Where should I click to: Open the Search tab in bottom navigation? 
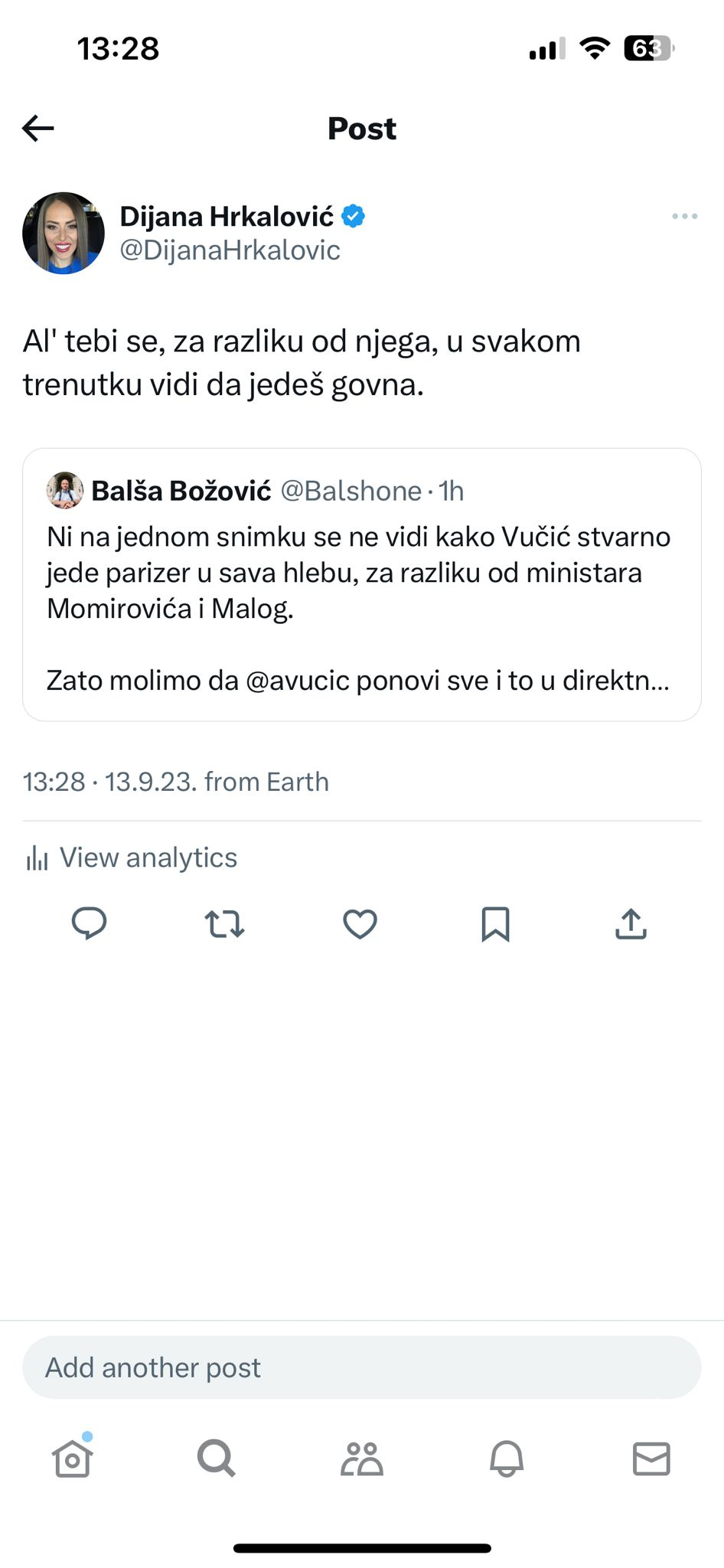[x=217, y=1459]
